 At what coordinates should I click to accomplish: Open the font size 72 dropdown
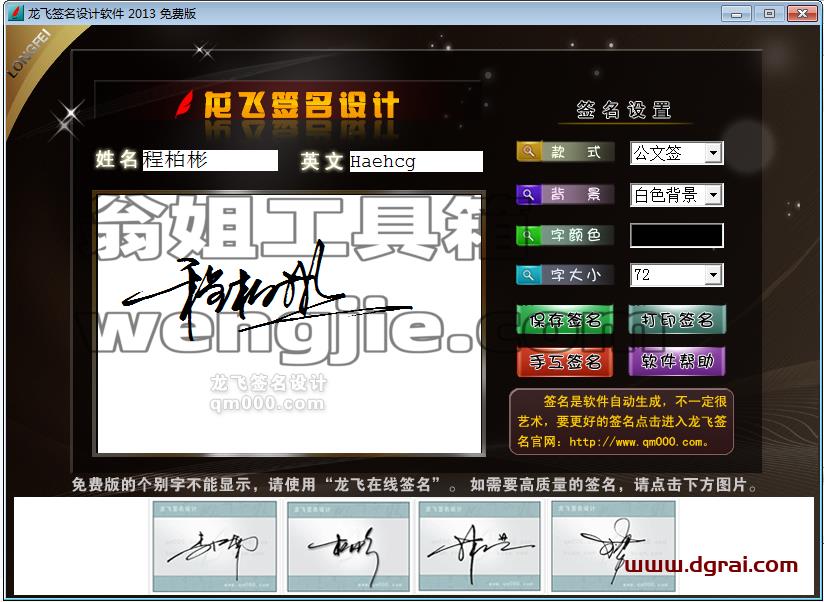(713, 275)
